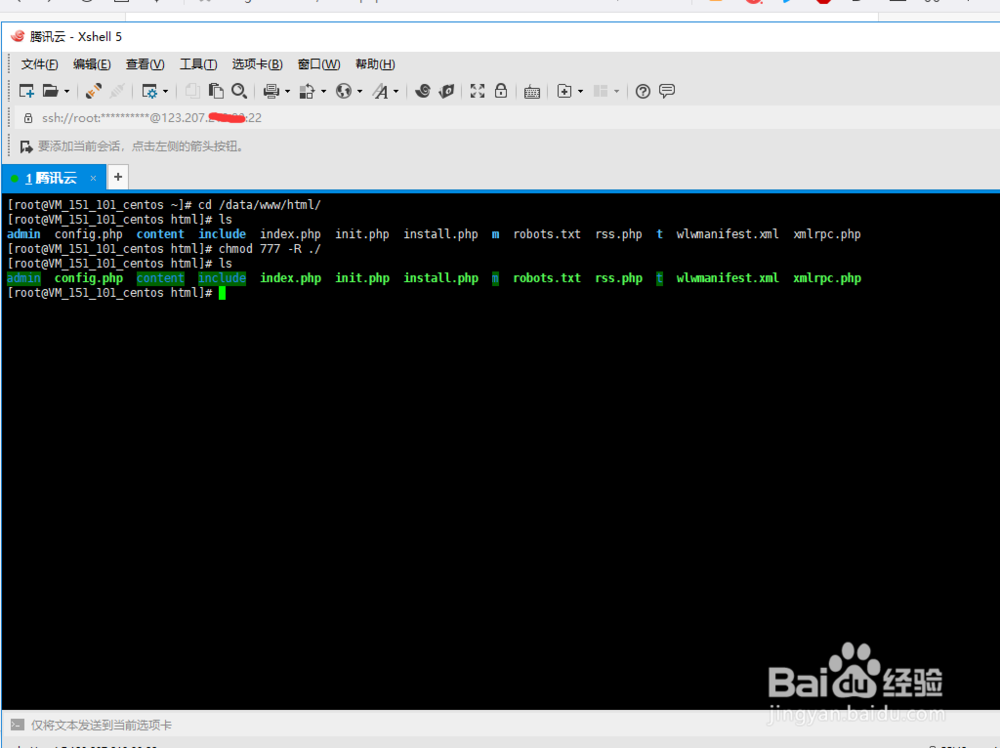Add a new tab with plus button
This screenshot has width=1000, height=748.
click(118, 177)
